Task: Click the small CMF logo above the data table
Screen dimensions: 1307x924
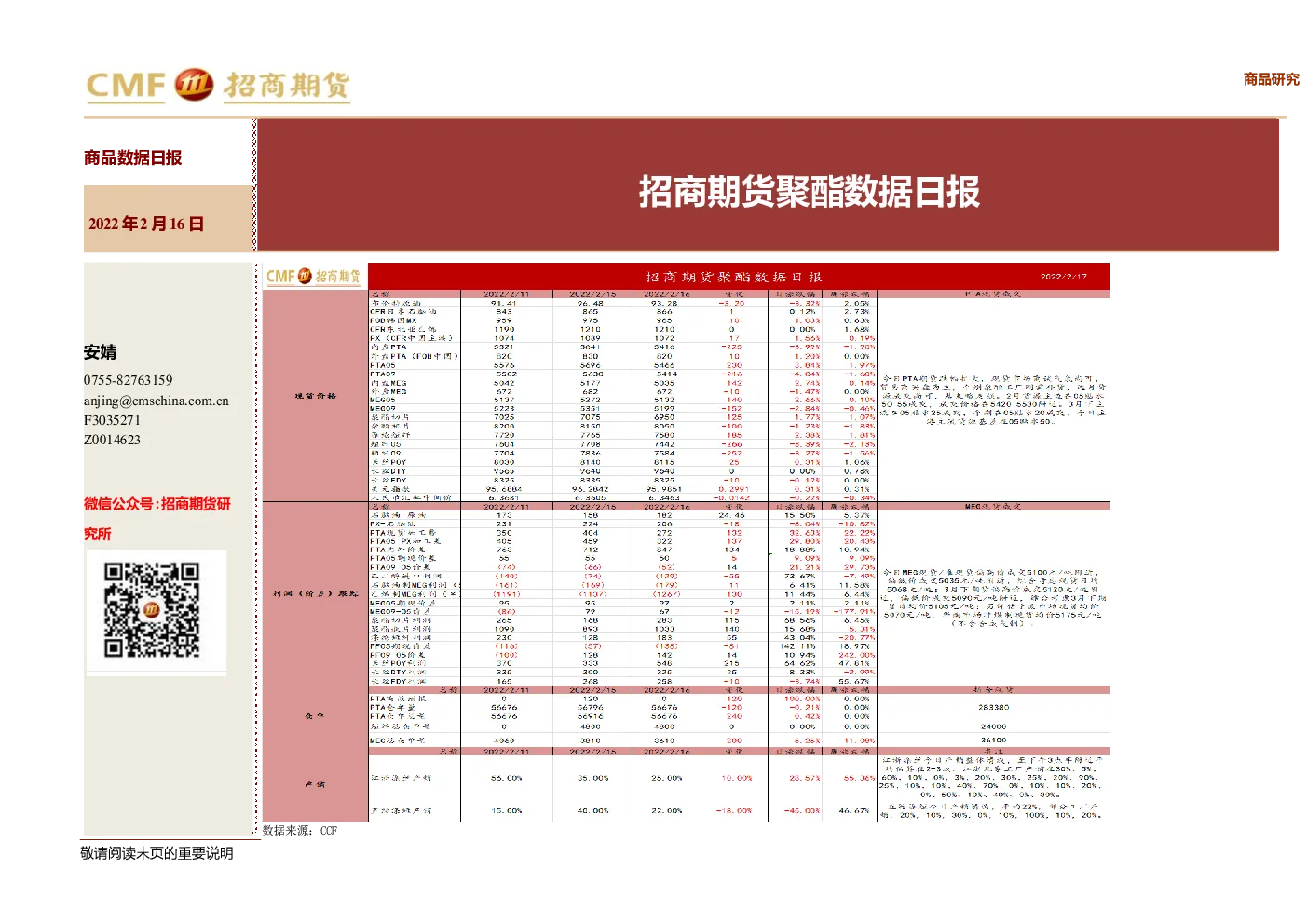Action: coord(313,276)
